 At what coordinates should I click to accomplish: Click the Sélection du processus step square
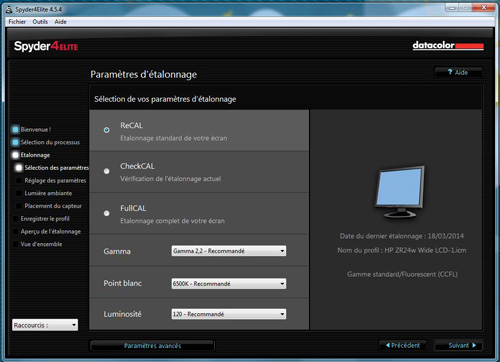(x=15, y=142)
